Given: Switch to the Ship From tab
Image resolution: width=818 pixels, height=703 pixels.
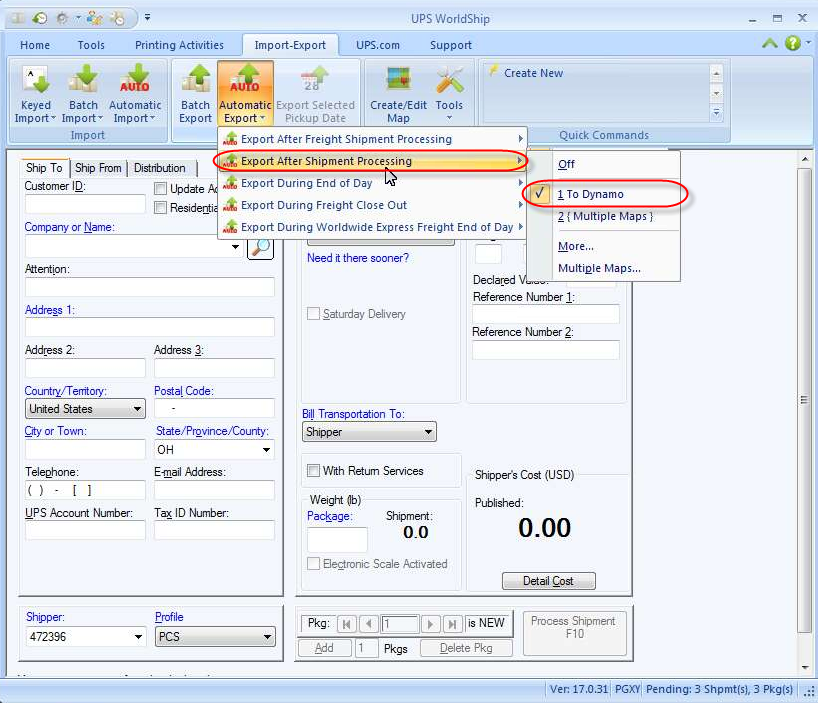Looking at the screenshot, I should (x=98, y=168).
